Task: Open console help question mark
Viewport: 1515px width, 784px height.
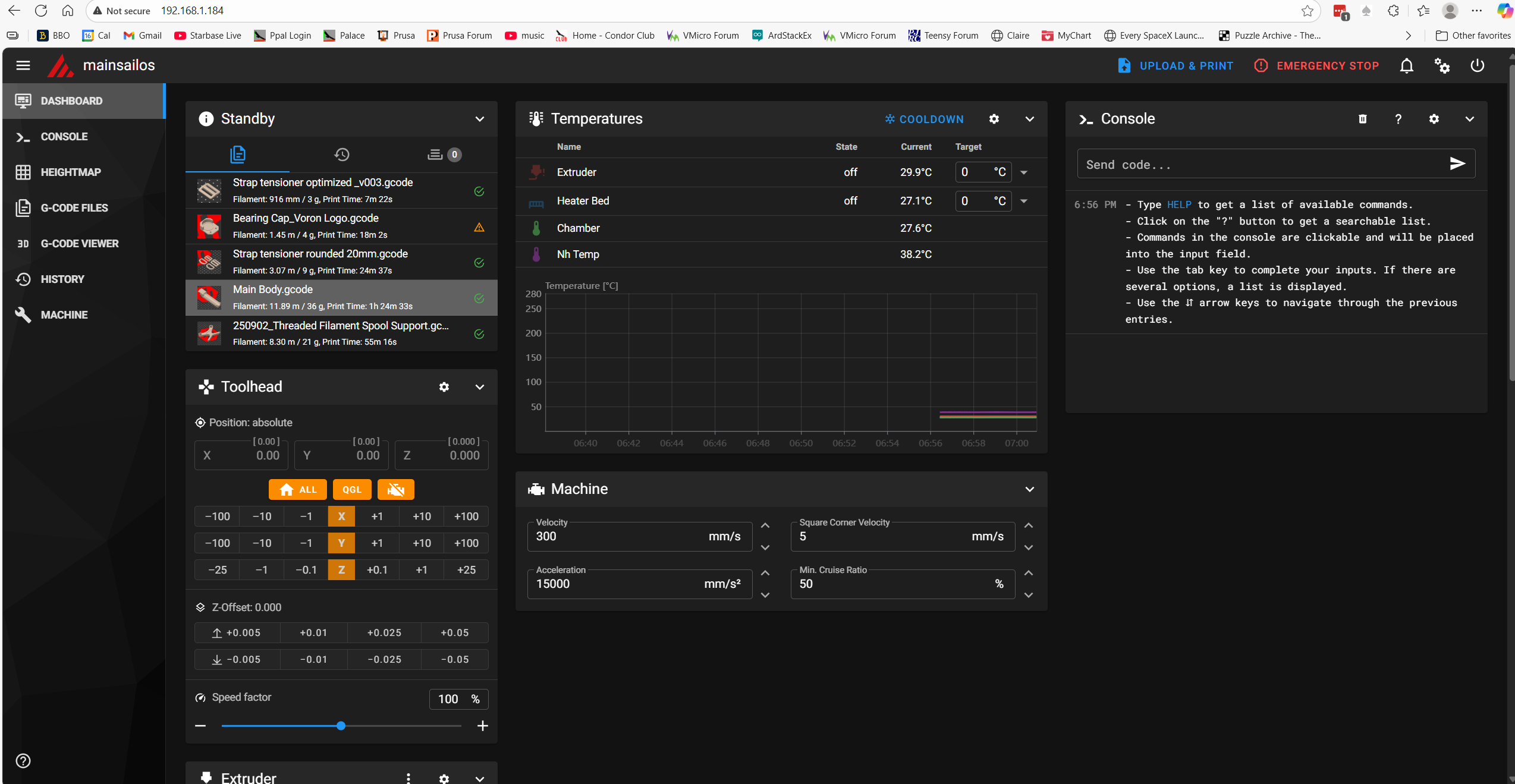Action: pyautogui.click(x=1398, y=119)
